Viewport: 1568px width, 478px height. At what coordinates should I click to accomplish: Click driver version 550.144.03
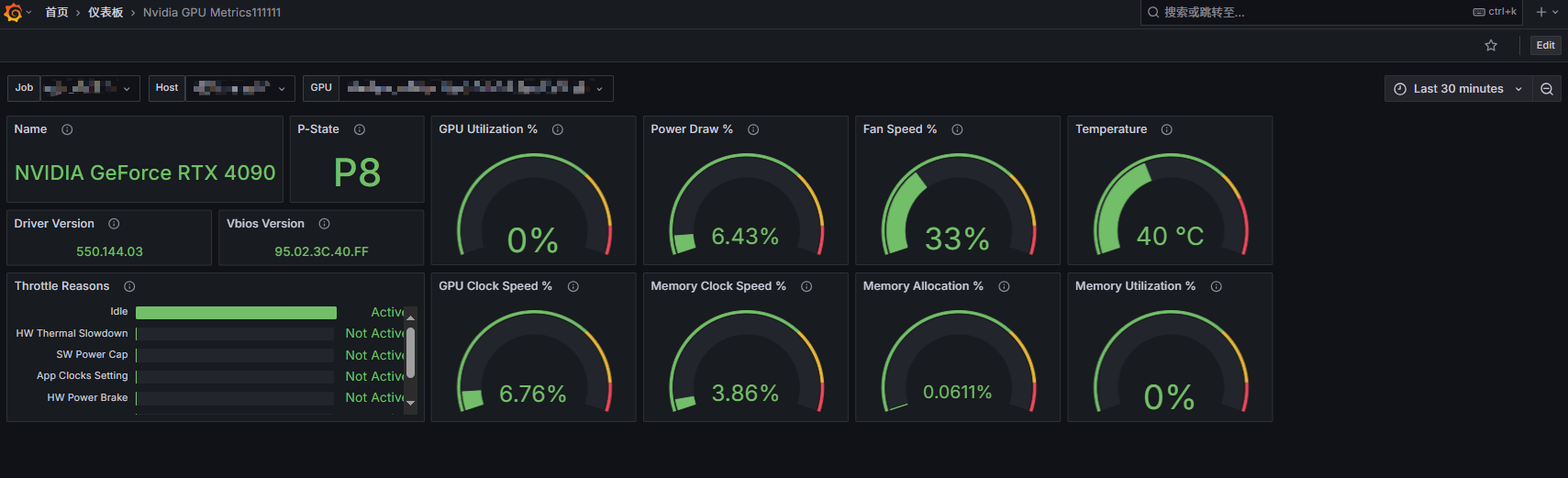tap(109, 251)
